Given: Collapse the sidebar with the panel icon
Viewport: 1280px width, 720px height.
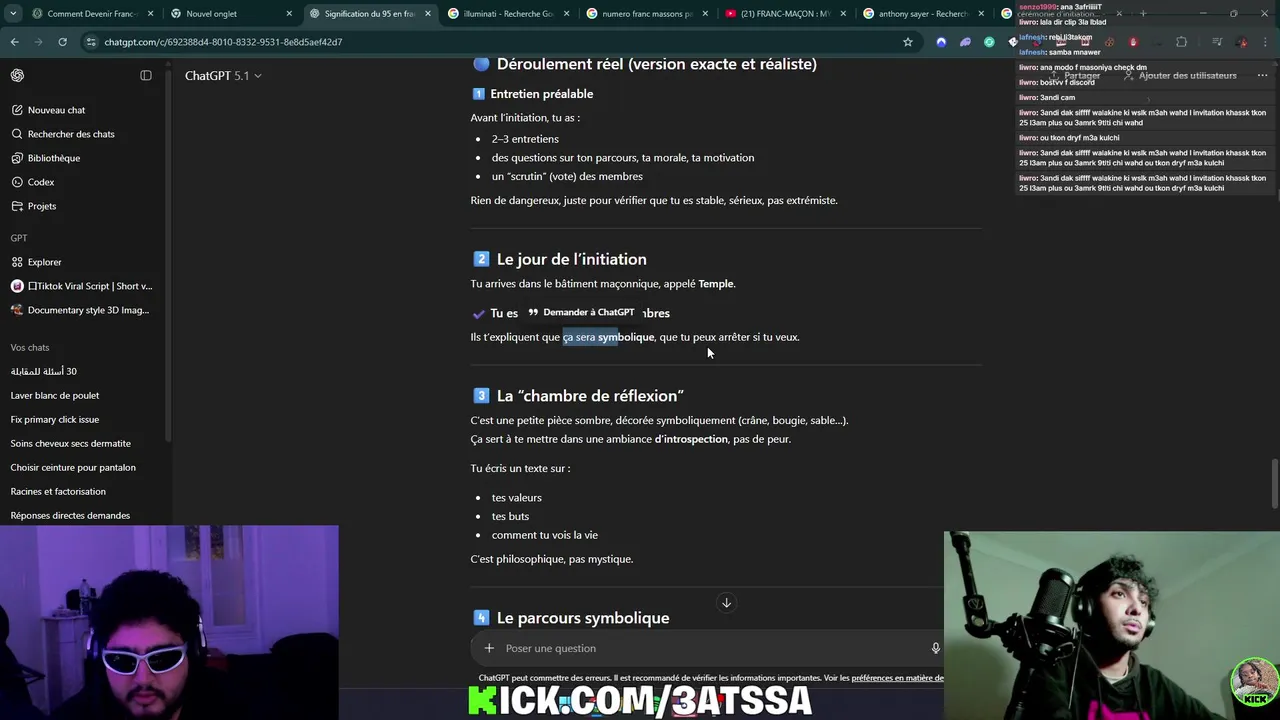Looking at the screenshot, I should click(146, 76).
